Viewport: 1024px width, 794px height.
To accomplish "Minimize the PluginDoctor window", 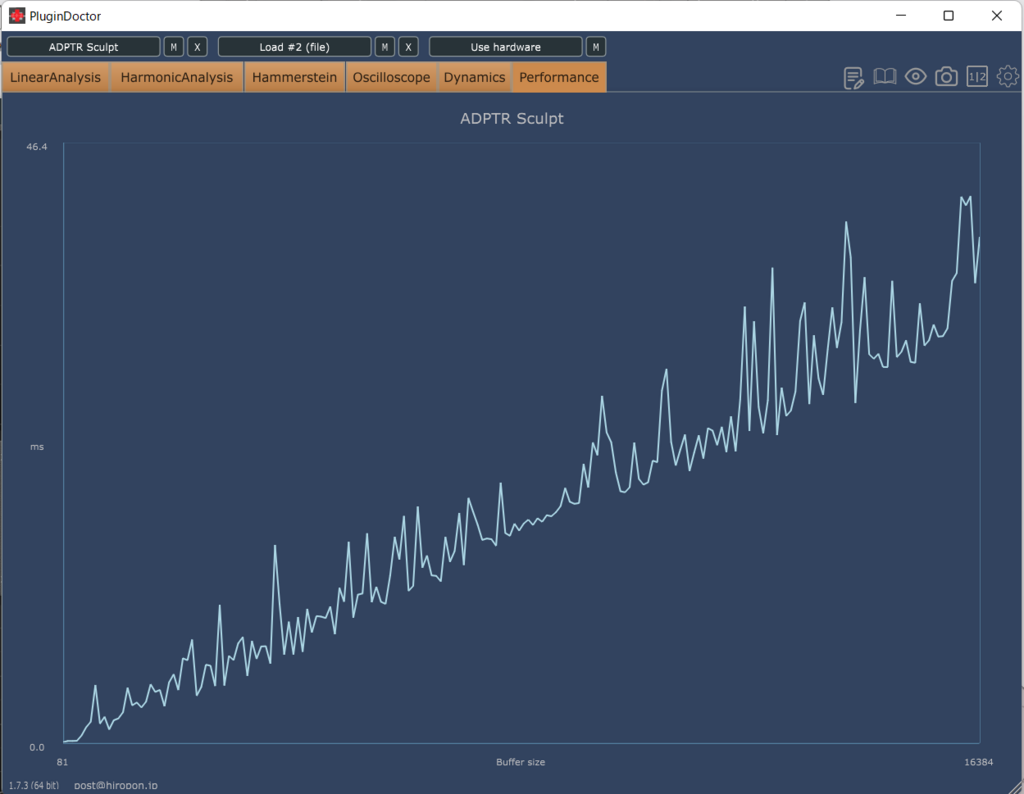I will (x=901, y=16).
